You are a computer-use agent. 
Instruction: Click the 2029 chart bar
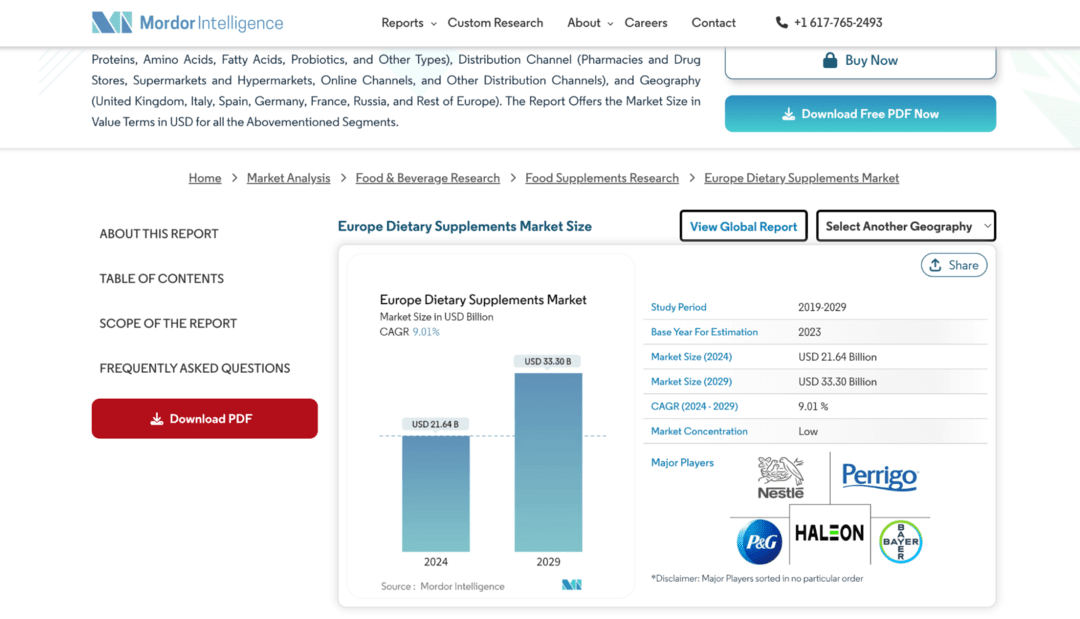[x=548, y=462]
